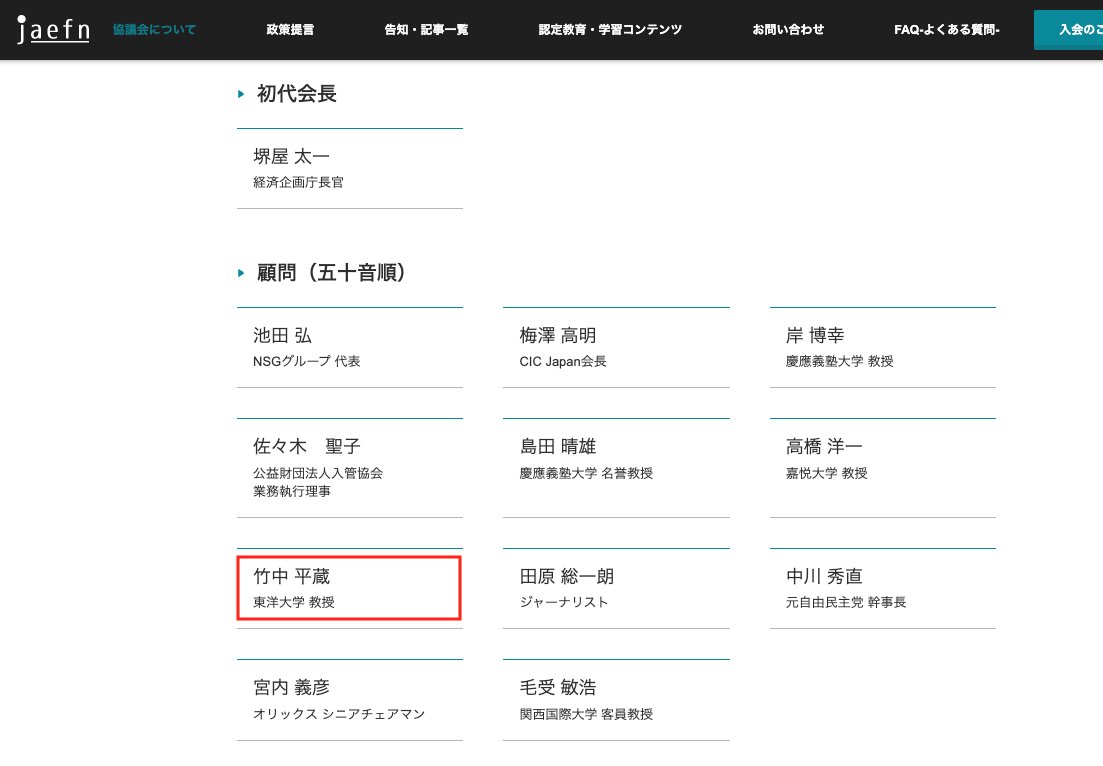Viewport: 1103px width, 766px height.
Task: Select advisor name 毛受 敏浩
Action: click(x=558, y=687)
